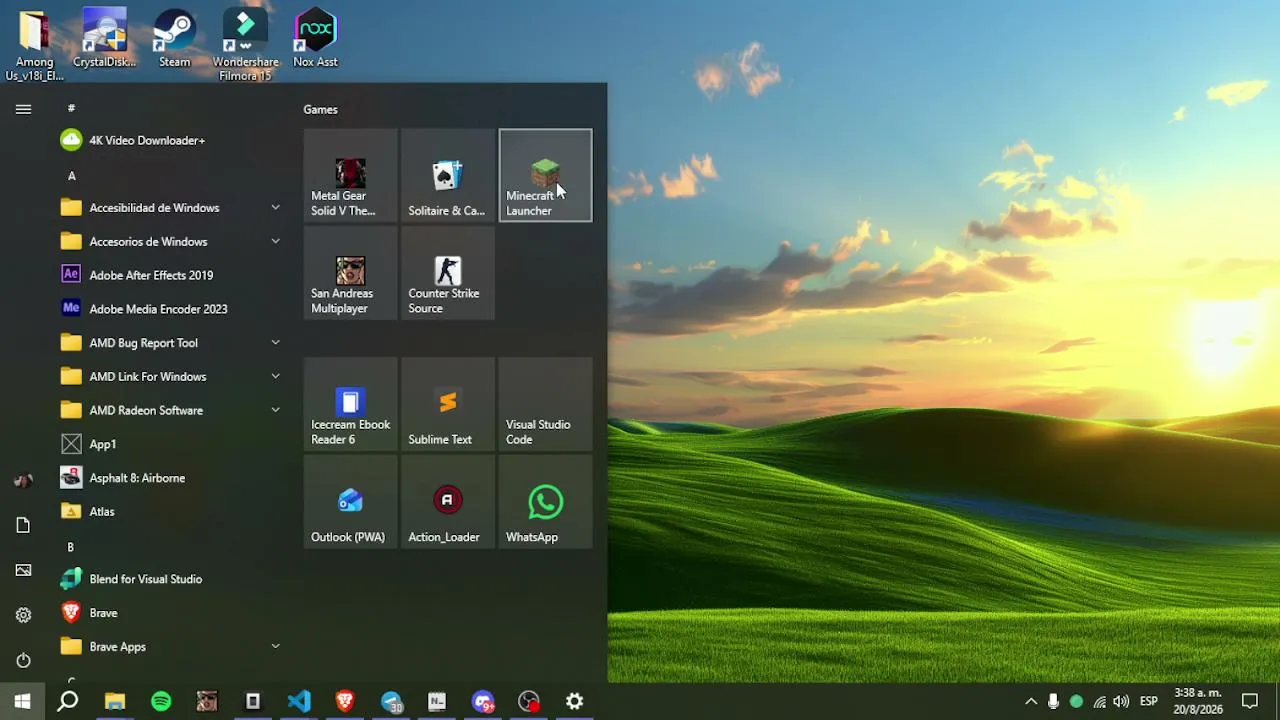Expand the Accesibilidad de Windows folder

pos(171,208)
